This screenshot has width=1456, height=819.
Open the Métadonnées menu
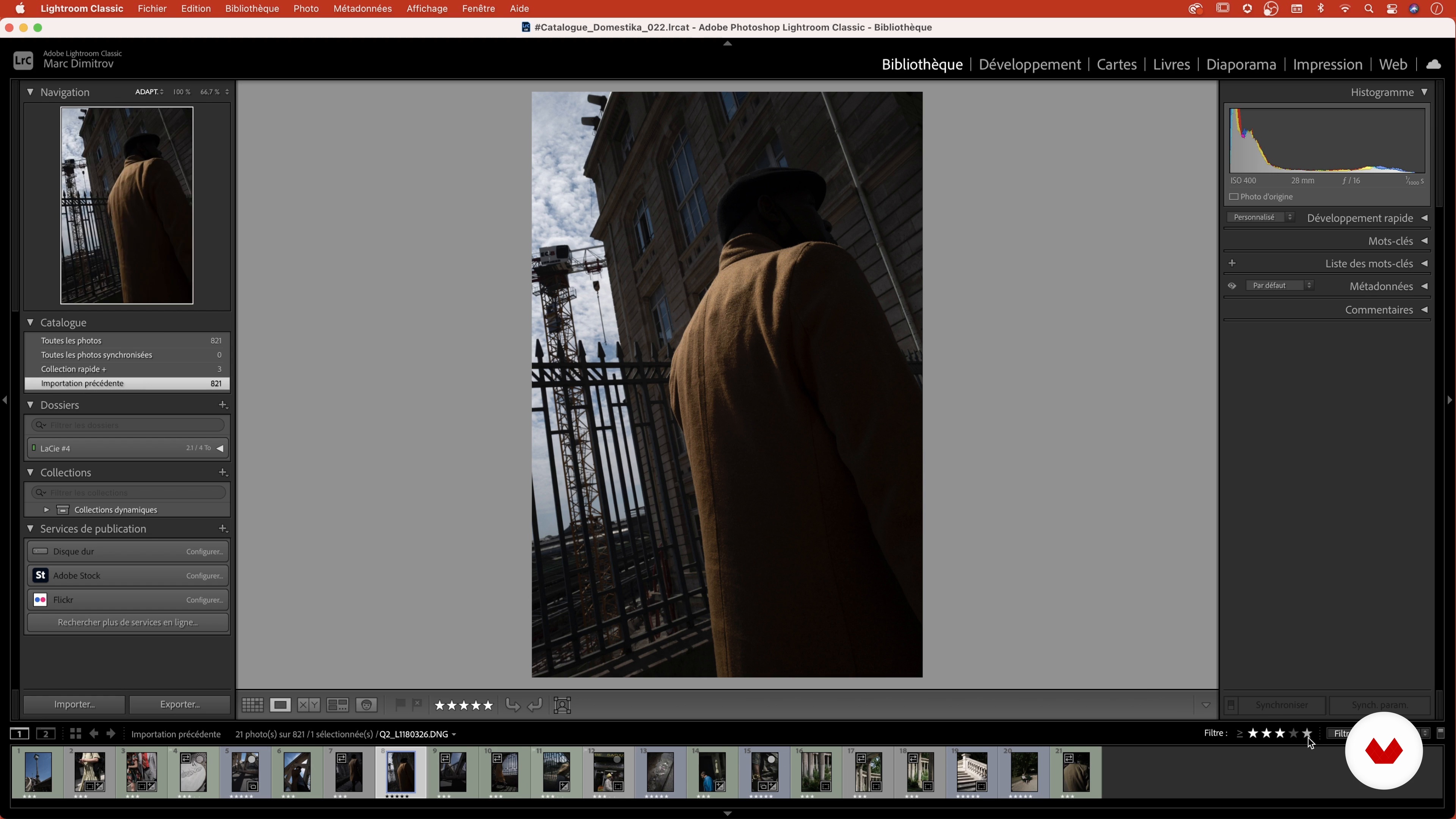tap(362, 8)
